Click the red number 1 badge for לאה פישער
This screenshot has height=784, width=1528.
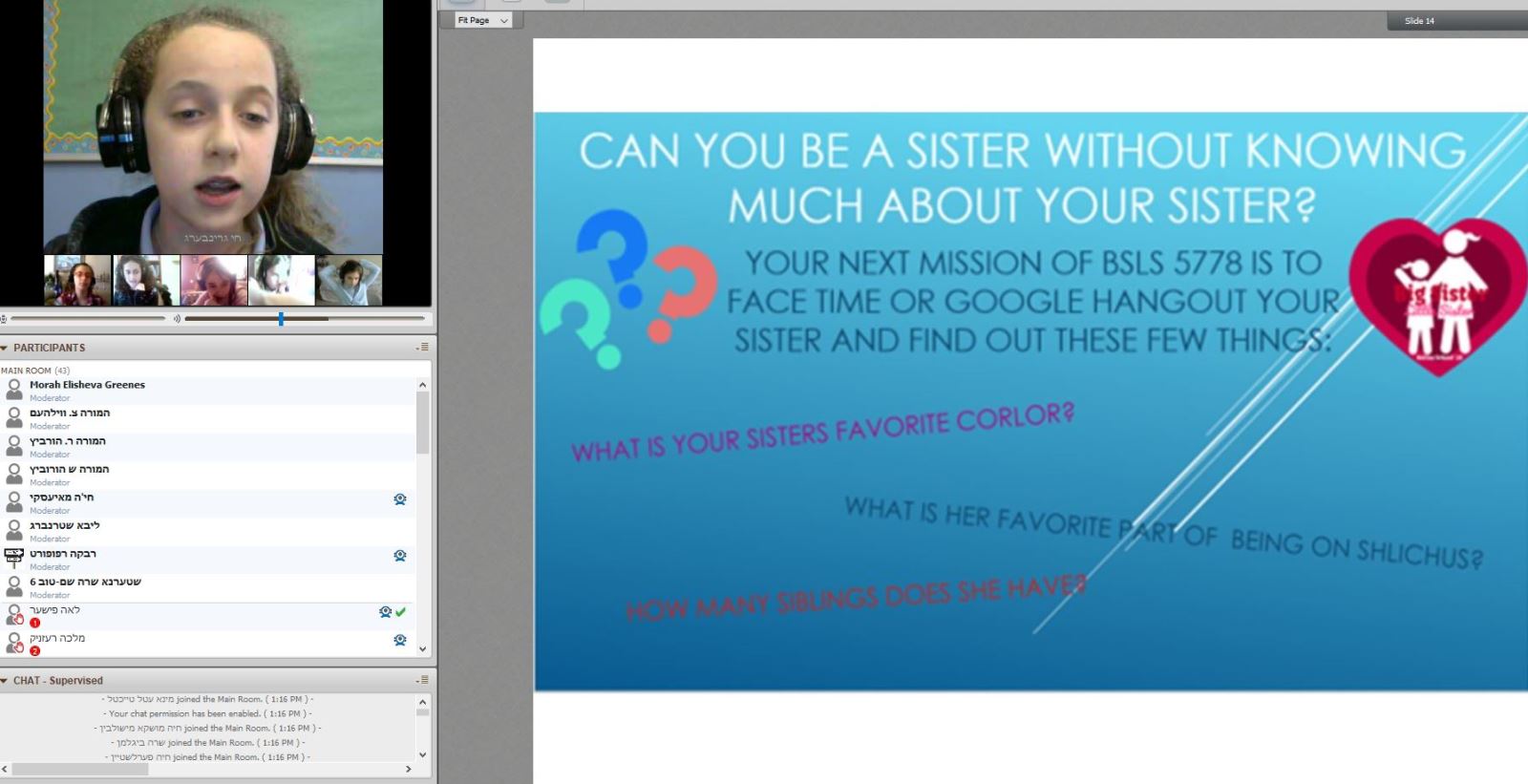35,623
